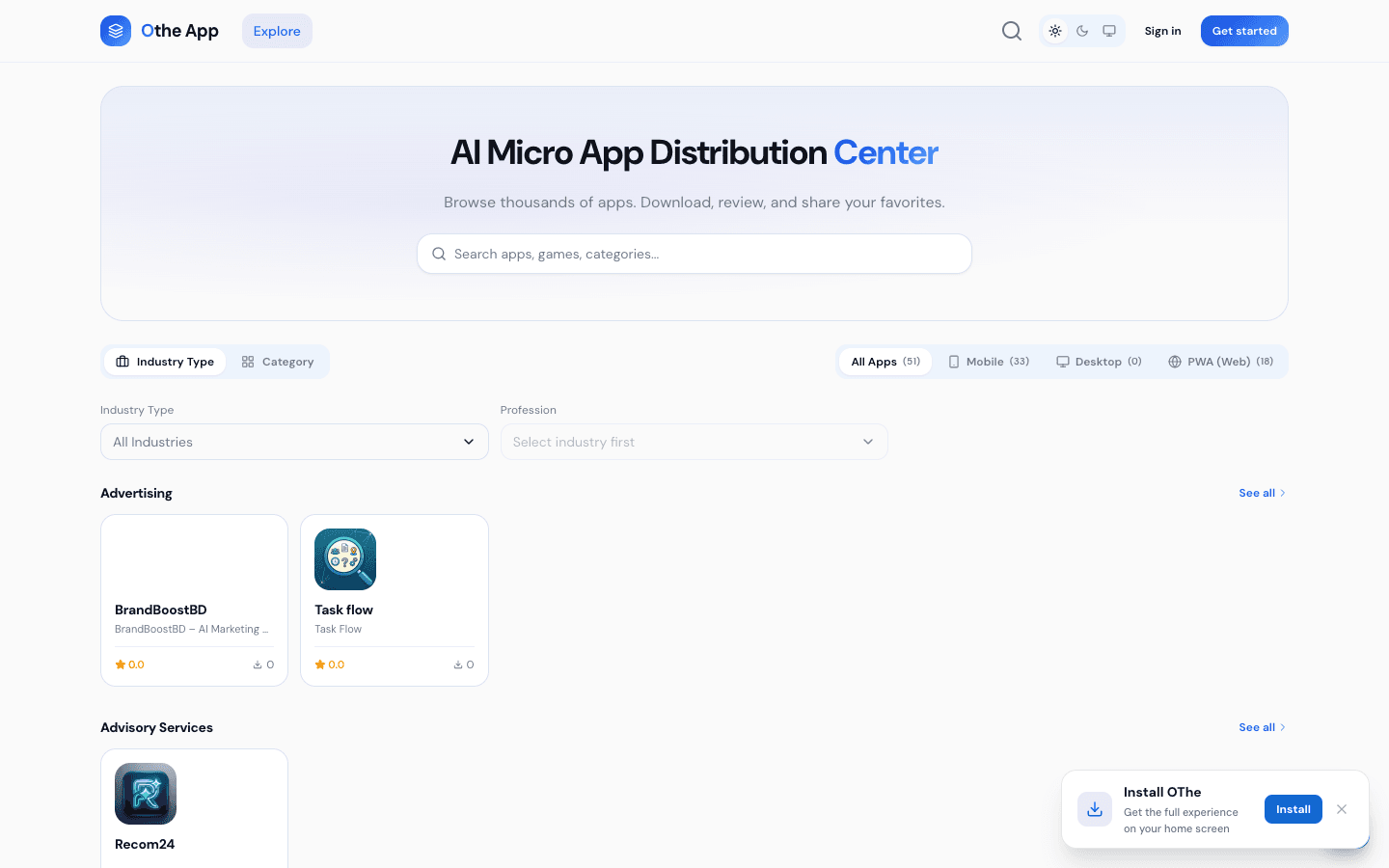
Task: Click the Task flow app icon
Action: pos(345,559)
